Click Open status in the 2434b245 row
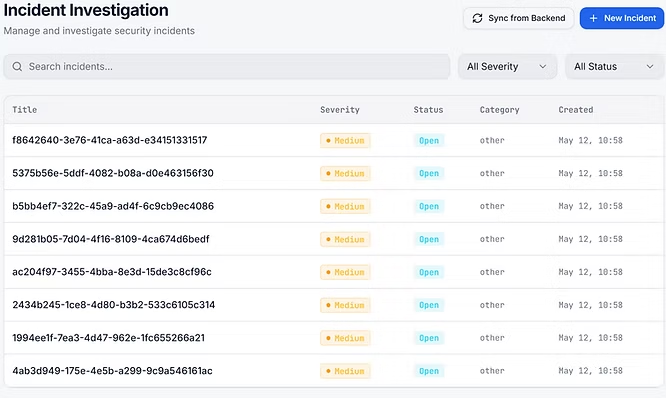 [x=429, y=305]
